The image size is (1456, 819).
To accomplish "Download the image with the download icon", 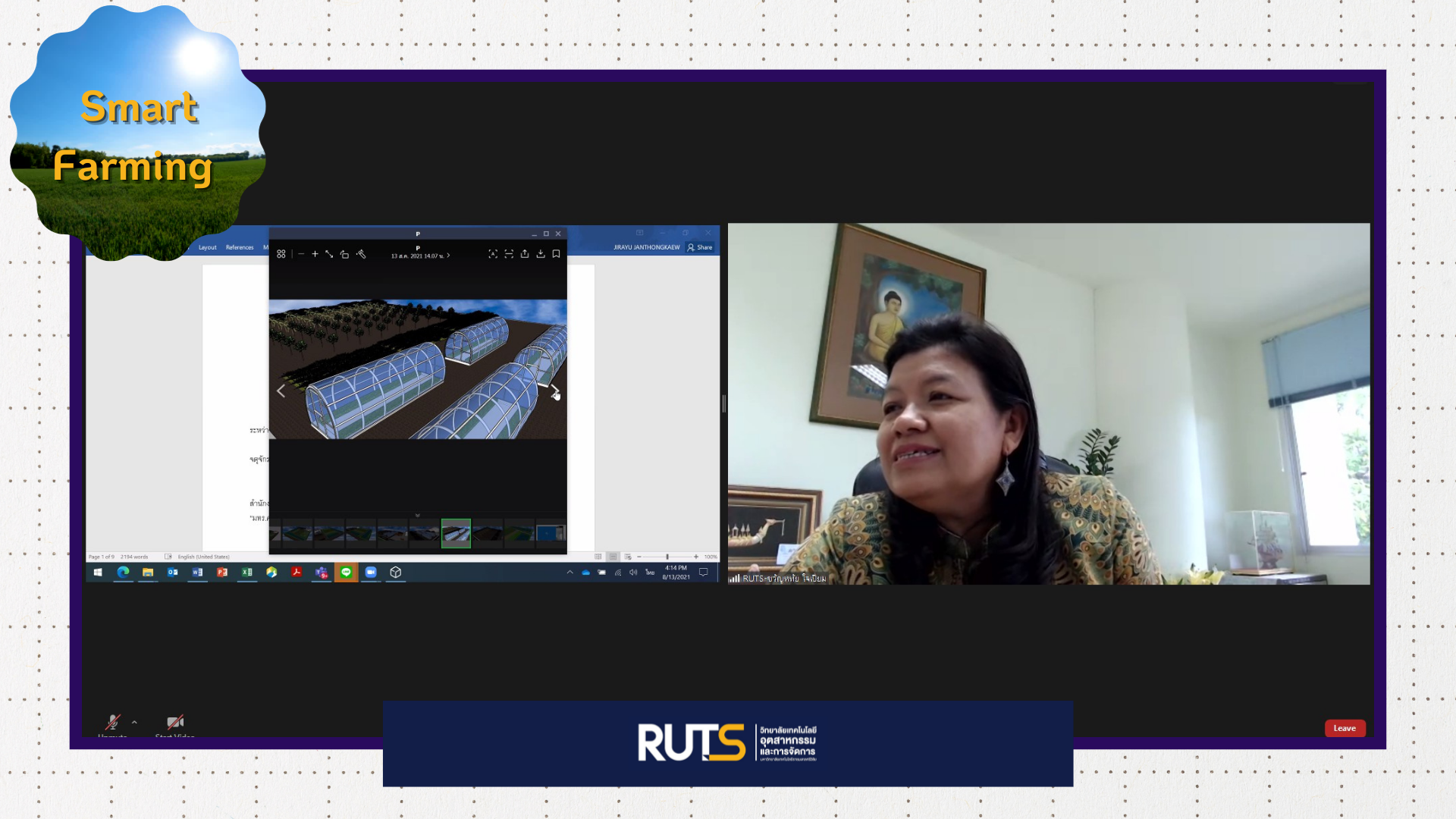I will (541, 255).
